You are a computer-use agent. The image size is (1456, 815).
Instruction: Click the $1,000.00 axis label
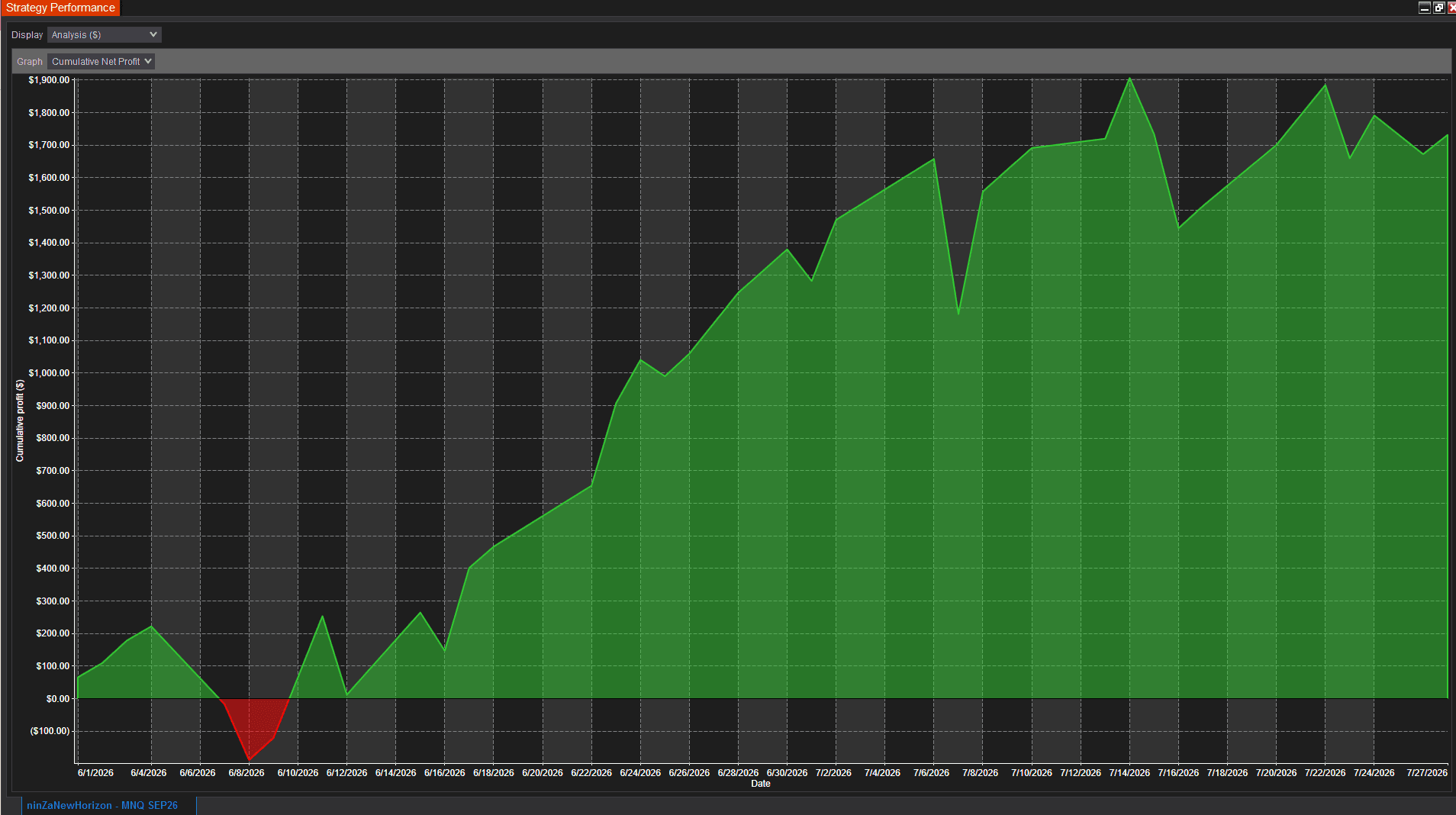tap(49, 373)
